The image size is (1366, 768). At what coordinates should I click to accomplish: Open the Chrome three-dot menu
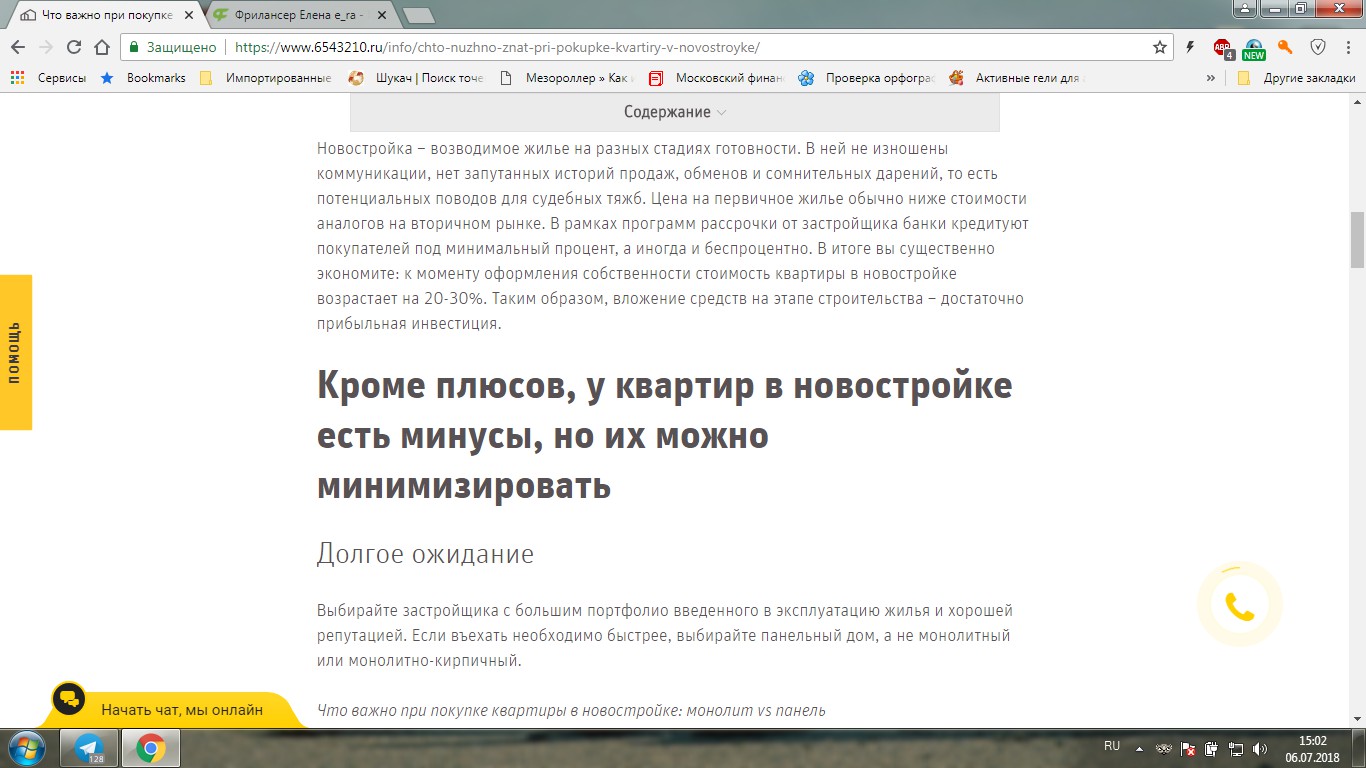tap(1347, 47)
